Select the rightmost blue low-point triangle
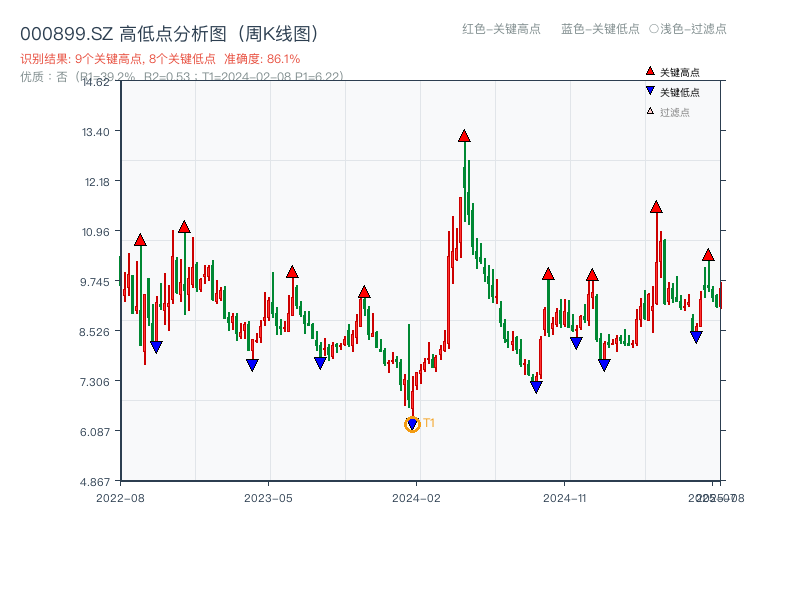The height and width of the screenshot is (600, 800). [x=696, y=337]
